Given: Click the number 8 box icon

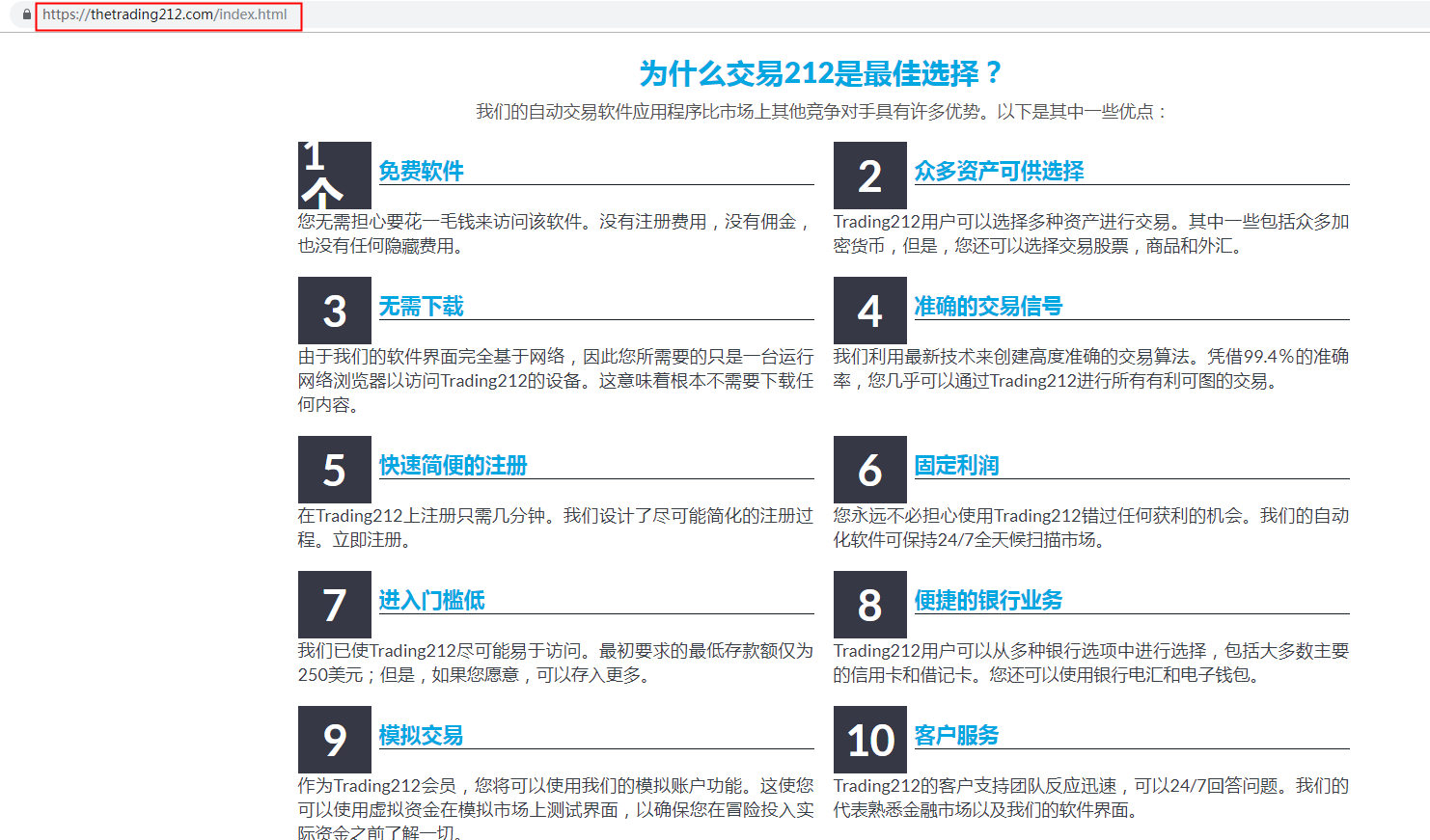Looking at the screenshot, I should [x=869, y=605].
